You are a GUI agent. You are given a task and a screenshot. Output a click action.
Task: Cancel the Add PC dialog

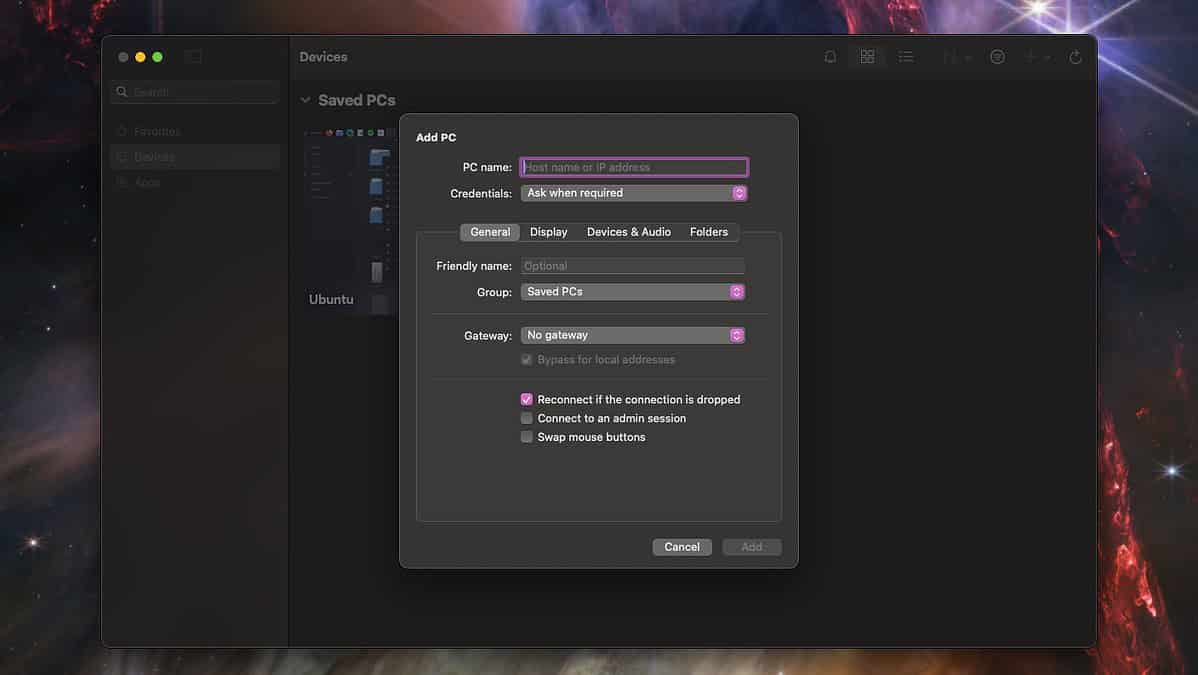[x=682, y=547]
